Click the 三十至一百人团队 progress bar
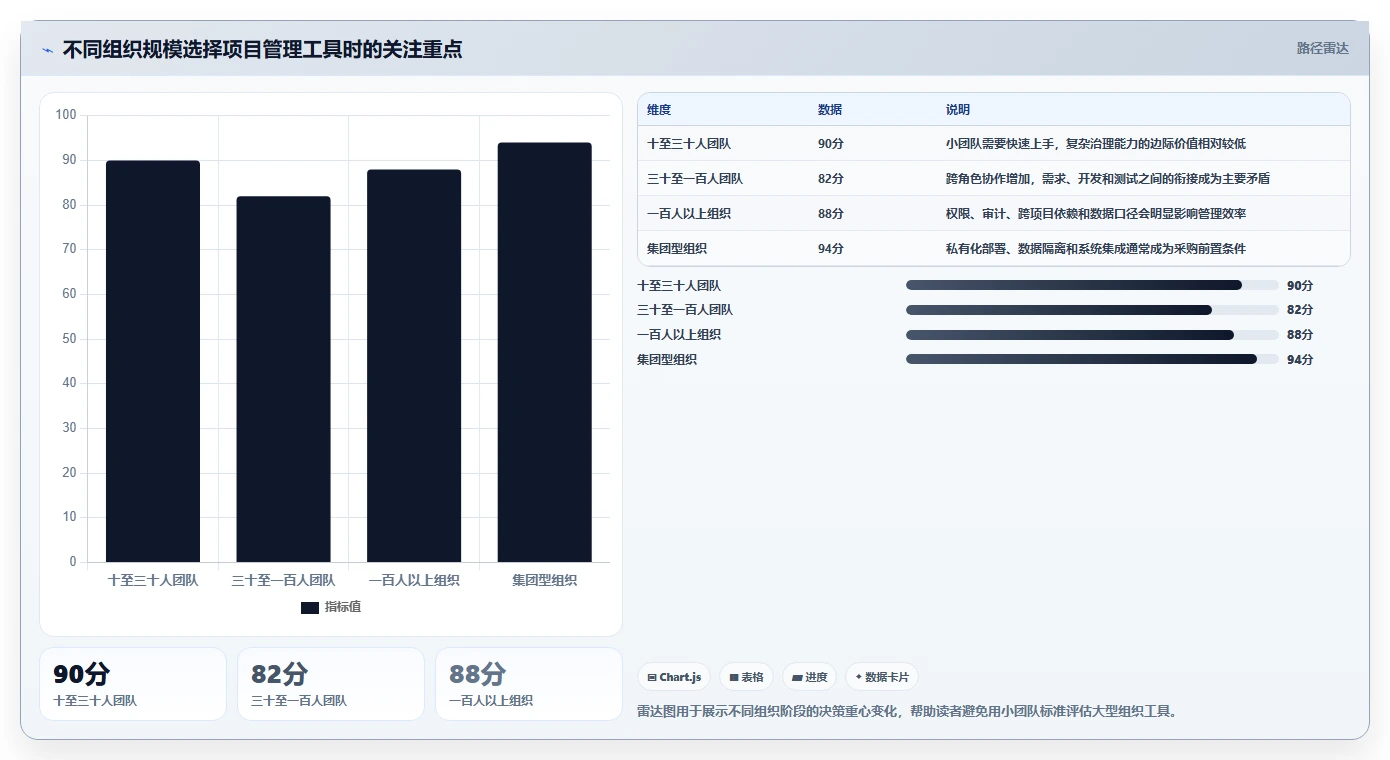 click(x=1092, y=310)
